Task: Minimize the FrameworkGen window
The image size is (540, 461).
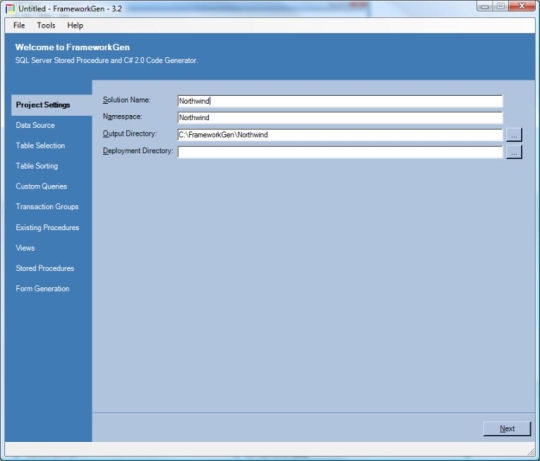Action: point(485,6)
